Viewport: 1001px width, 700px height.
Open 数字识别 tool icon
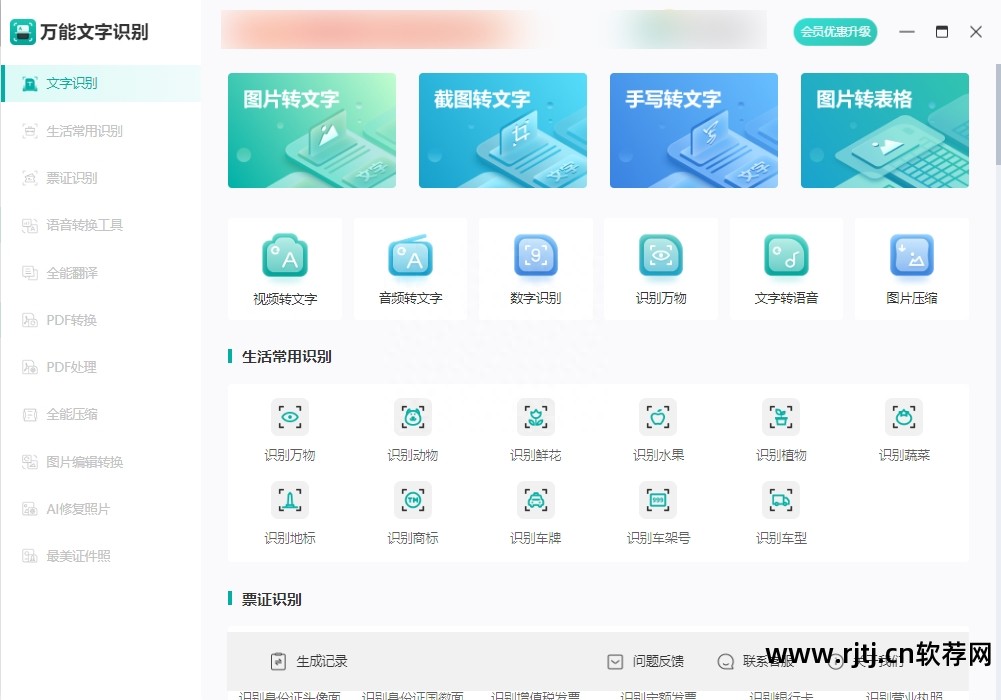(x=536, y=256)
